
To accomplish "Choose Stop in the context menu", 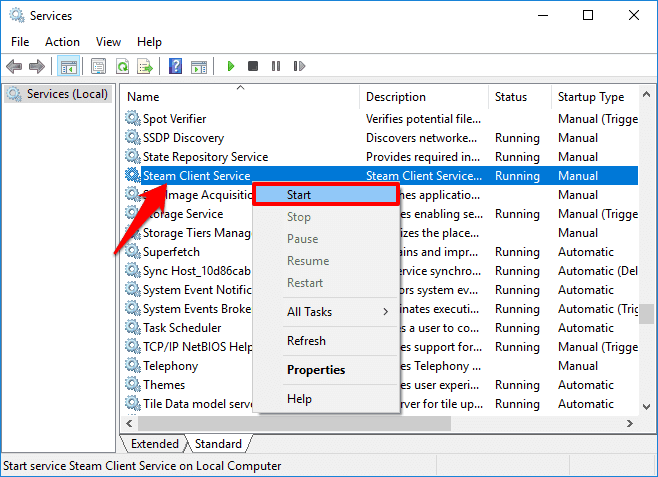I will [x=326, y=217].
